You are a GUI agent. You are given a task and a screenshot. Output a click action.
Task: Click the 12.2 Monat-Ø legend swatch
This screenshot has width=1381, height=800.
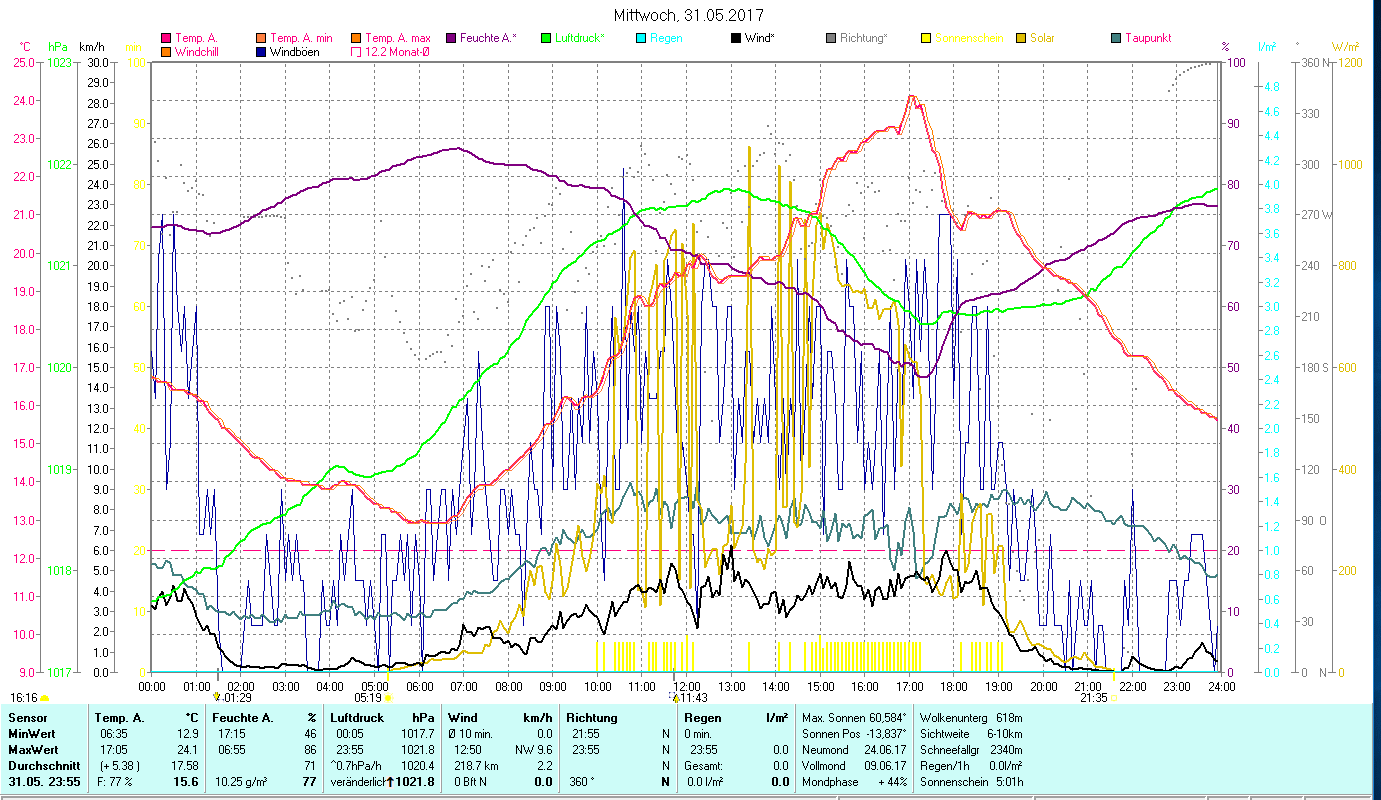click(356, 52)
